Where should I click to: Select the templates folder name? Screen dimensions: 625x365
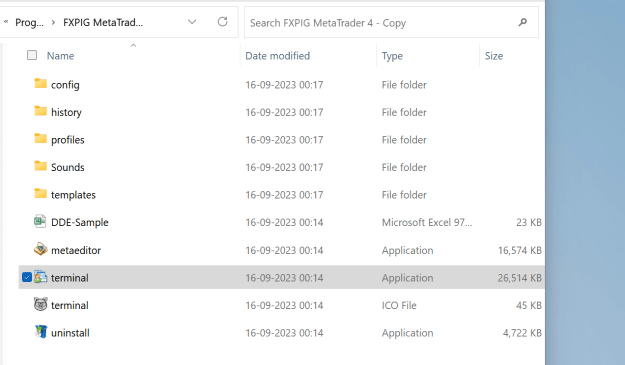click(73, 195)
